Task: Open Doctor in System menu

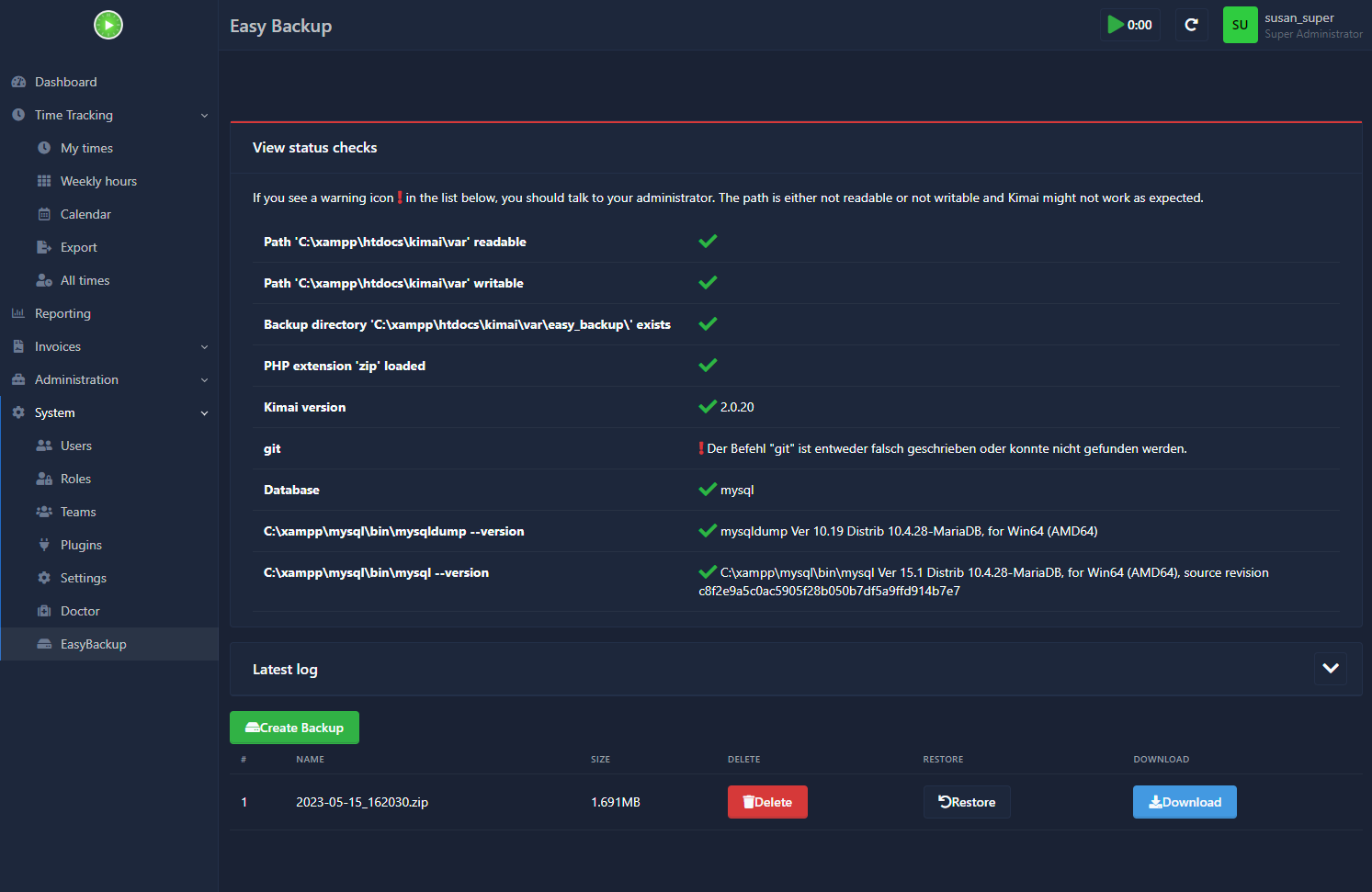Action: 80,611
